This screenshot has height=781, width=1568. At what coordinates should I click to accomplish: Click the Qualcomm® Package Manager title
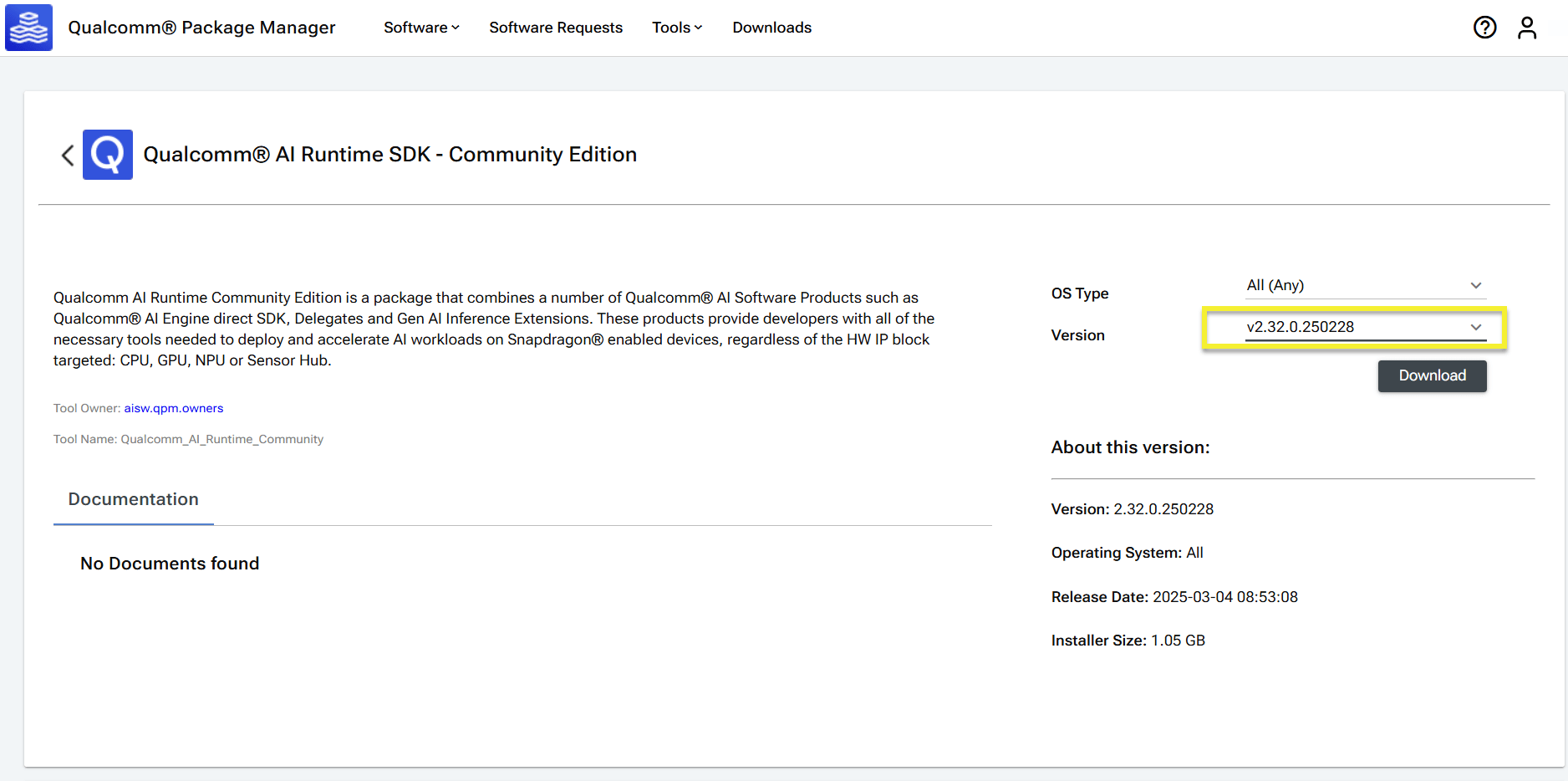coord(201,28)
